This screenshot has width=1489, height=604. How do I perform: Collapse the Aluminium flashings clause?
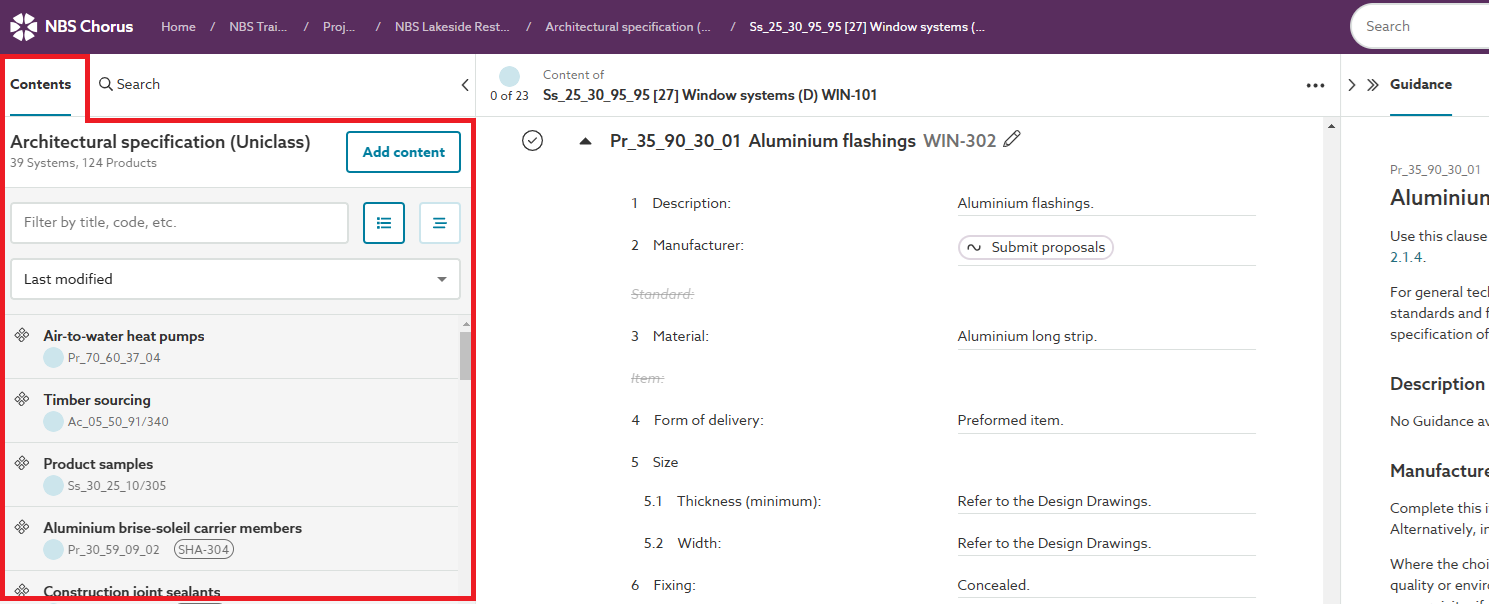[x=586, y=142]
